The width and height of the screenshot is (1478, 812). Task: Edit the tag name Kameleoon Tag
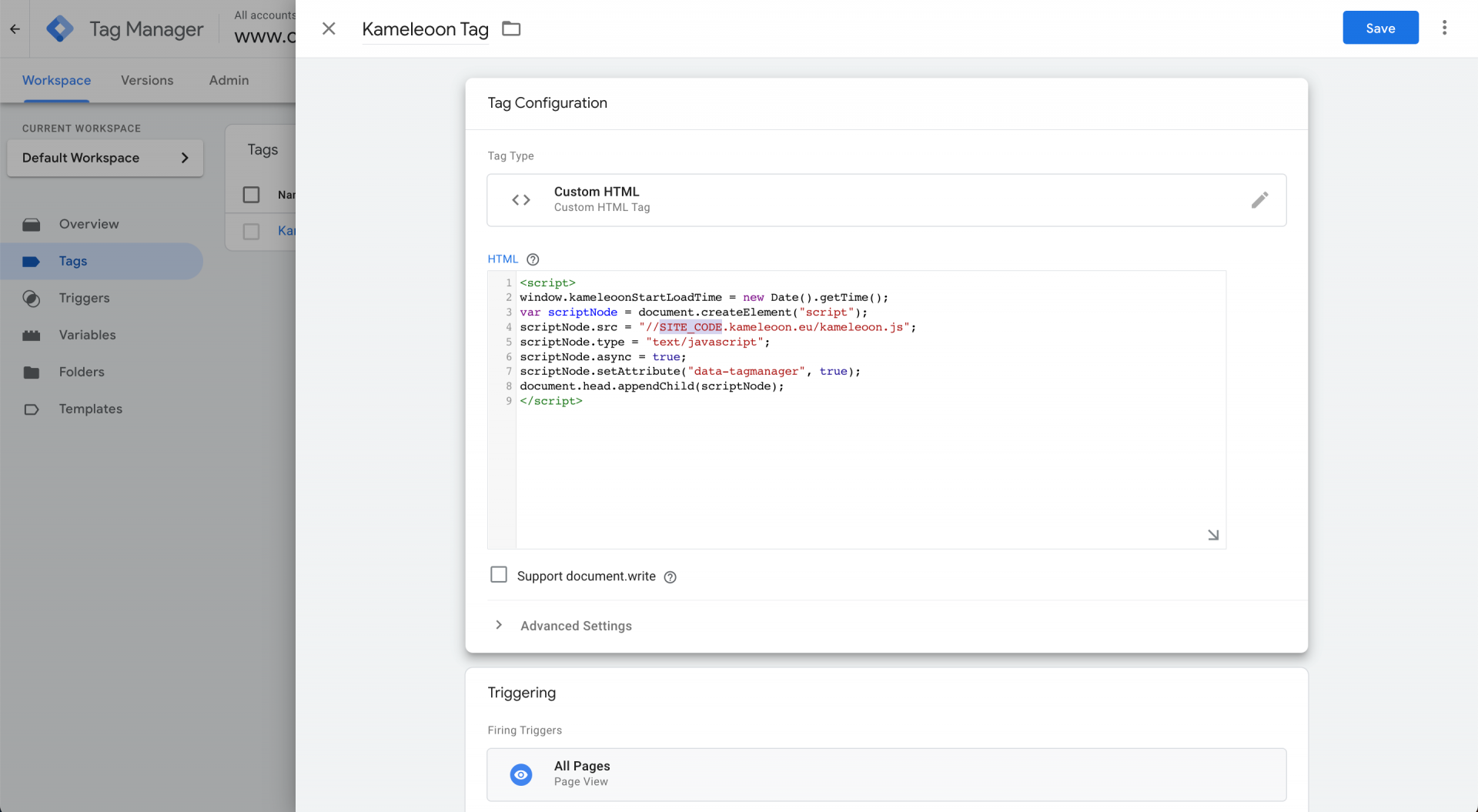(x=425, y=29)
